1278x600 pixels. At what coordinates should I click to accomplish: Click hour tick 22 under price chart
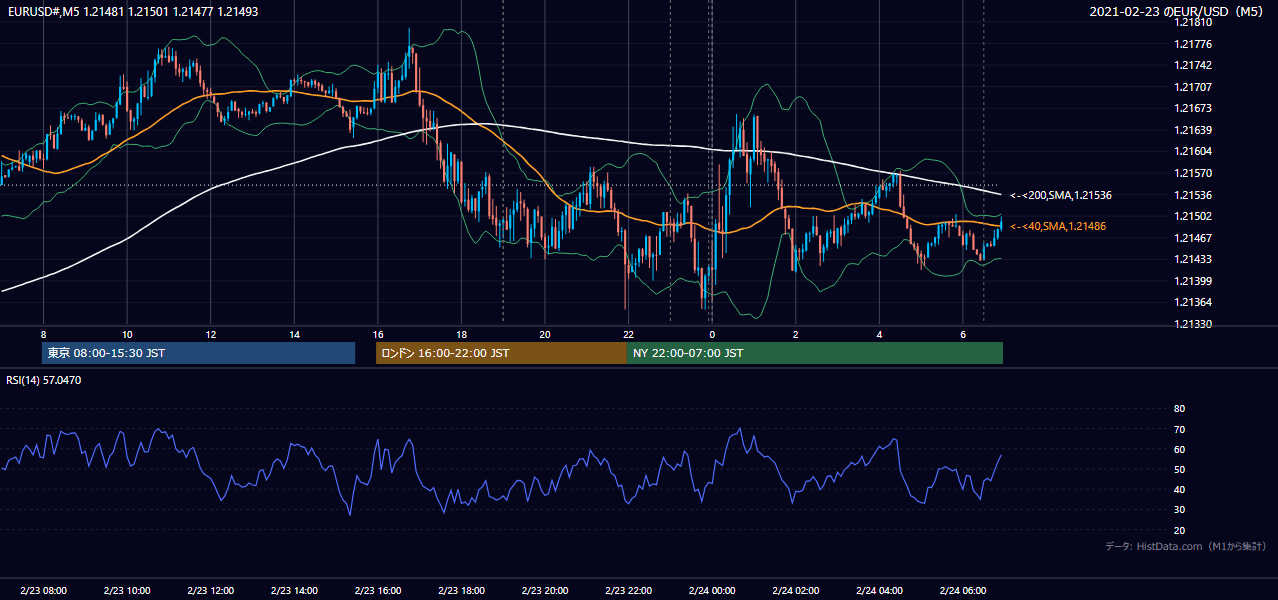pos(628,334)
